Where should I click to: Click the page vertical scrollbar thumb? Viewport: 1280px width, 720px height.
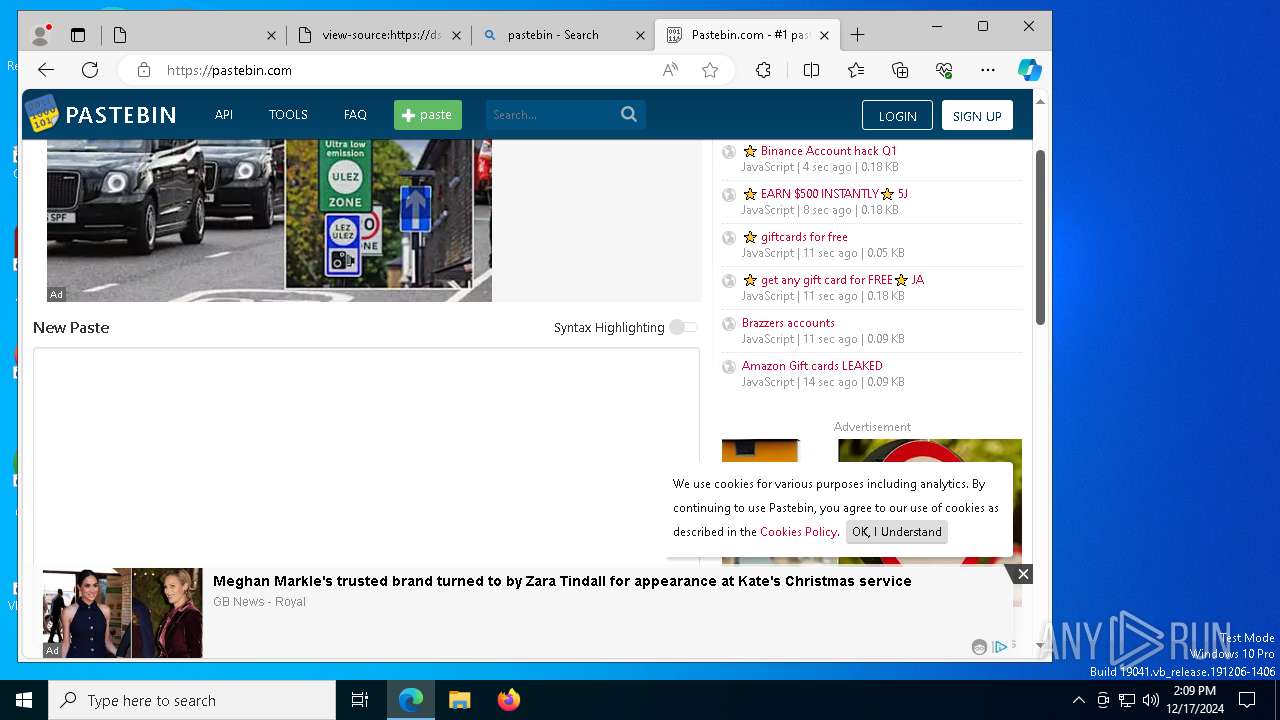tap(1040, 237)
